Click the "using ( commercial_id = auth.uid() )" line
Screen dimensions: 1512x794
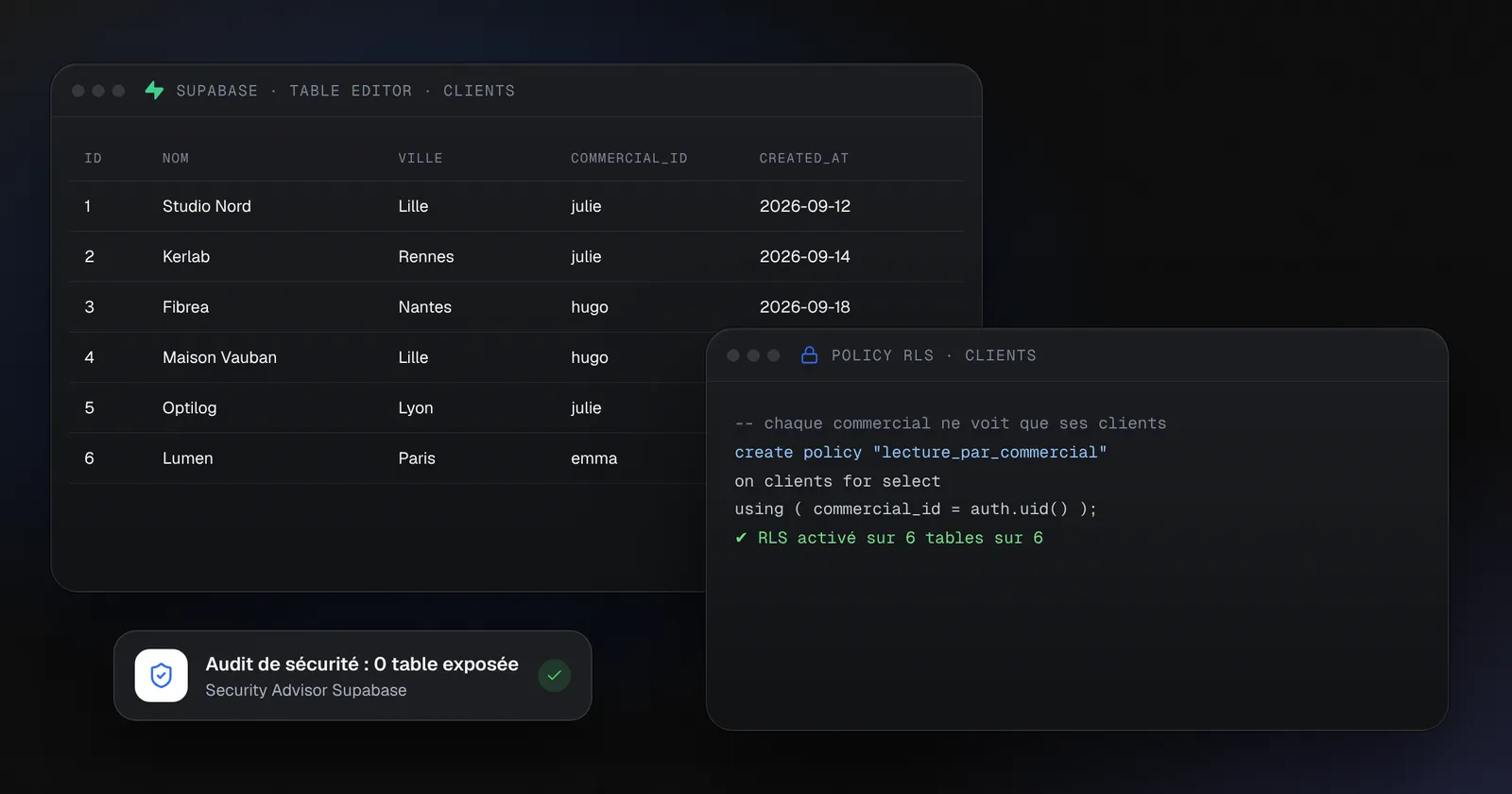tap(916, 509)
